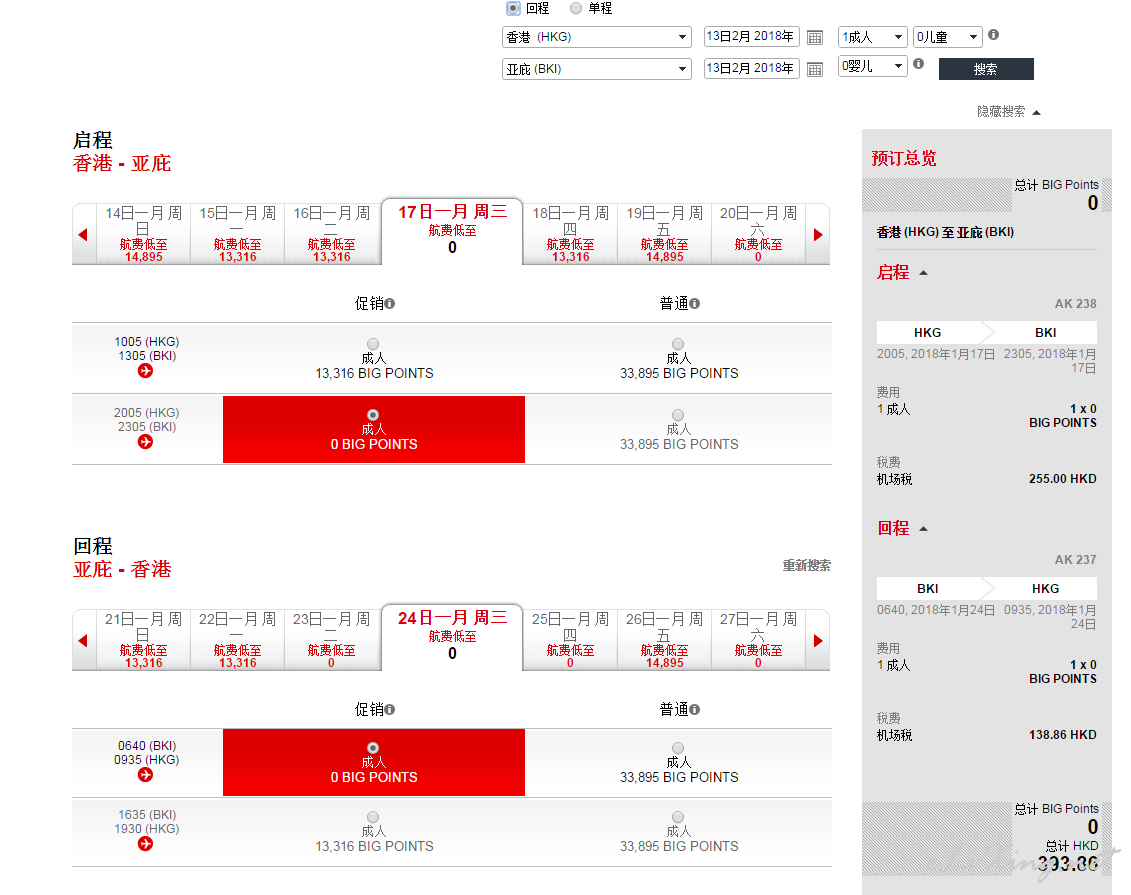
Task: Open the origin Hong Kong (HKG) dropdown
Action: coord(597,37)
